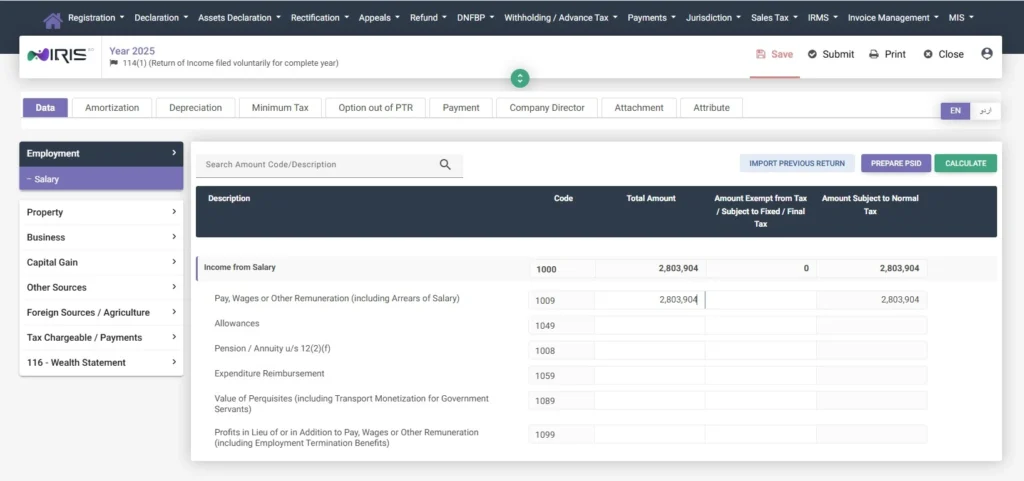Image resolution: width=1024 pixels, height=481 pixels.
Task: Expand the Other Sources section
Action: click(x=101, y=287)
